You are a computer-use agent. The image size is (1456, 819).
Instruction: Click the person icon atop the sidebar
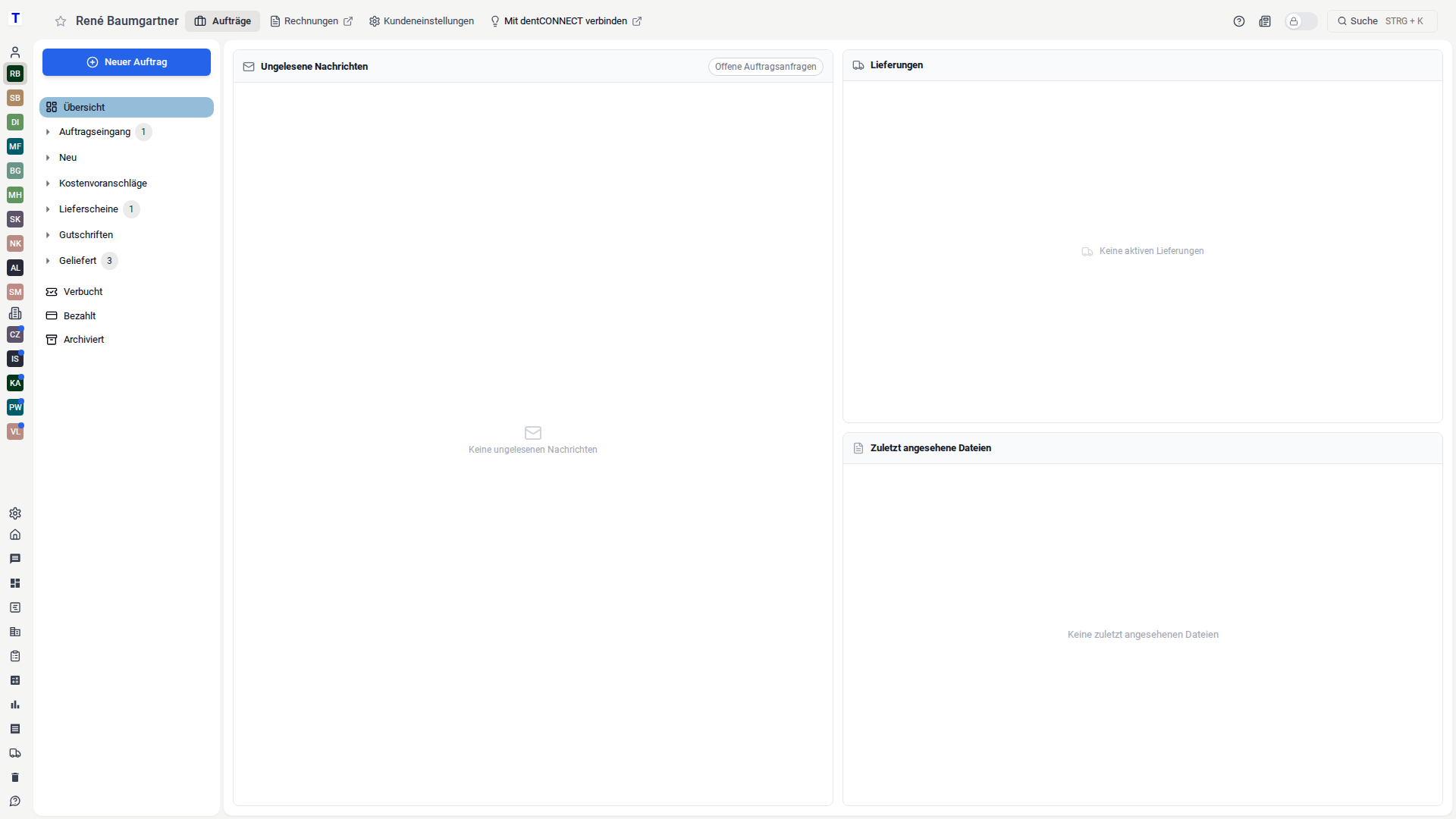(15, 52)
